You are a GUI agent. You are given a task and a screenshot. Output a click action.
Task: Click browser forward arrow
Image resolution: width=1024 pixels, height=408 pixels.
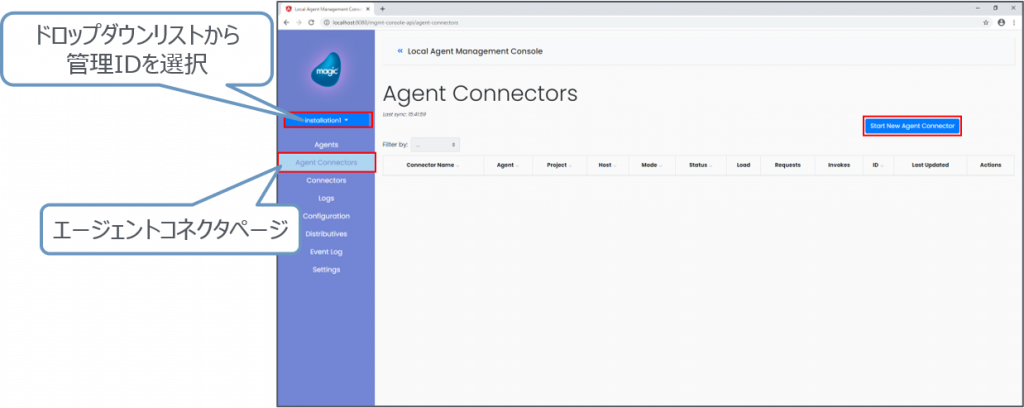point(298,21)
